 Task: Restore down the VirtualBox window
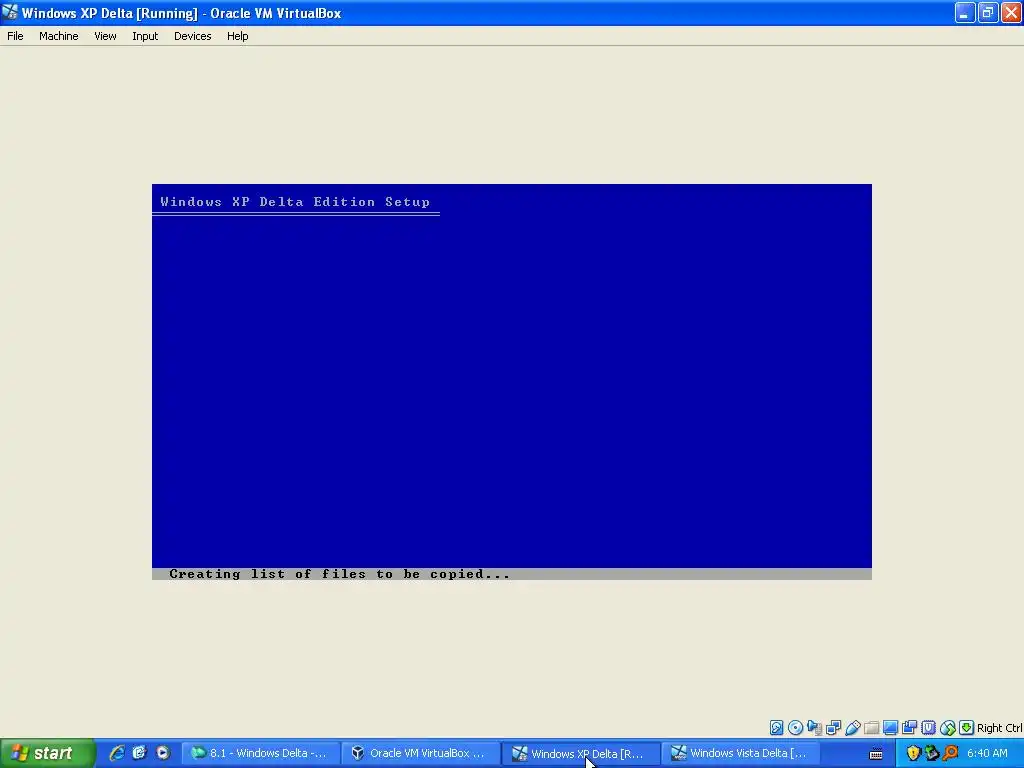pyautogui.click(x=988, y=12)
